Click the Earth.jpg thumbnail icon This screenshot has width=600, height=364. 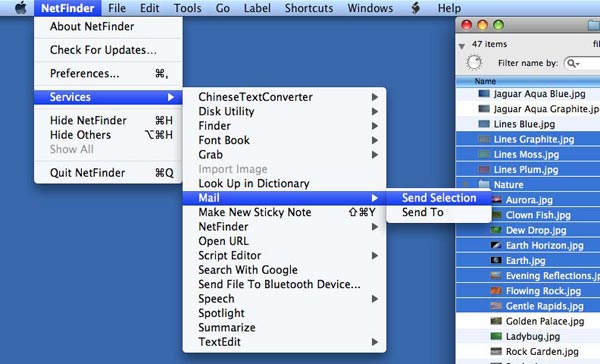(x=496, y=261)
